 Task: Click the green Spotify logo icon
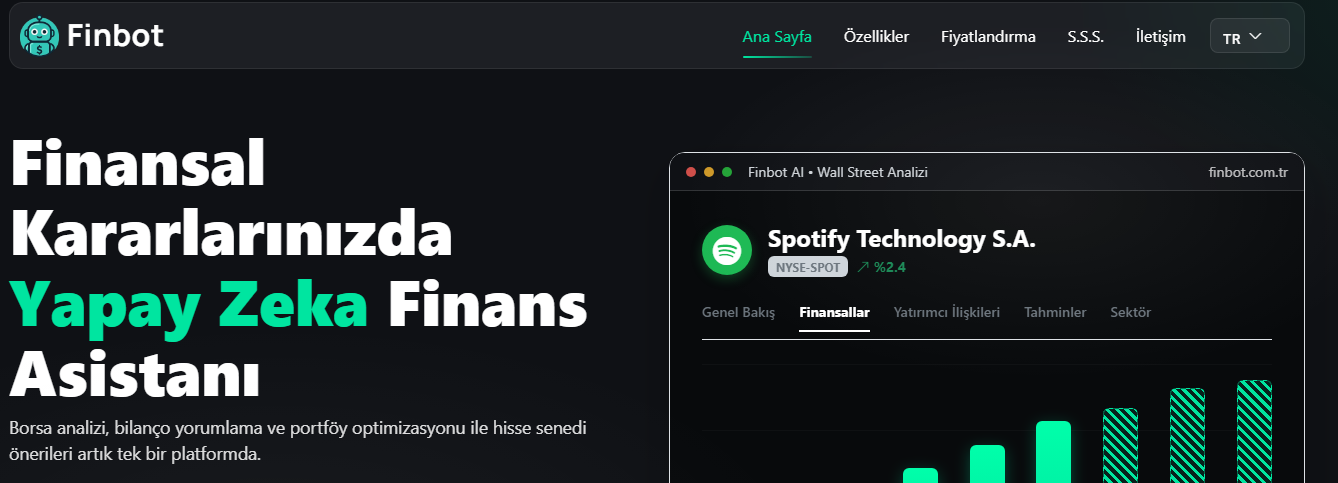coord(727,250)
